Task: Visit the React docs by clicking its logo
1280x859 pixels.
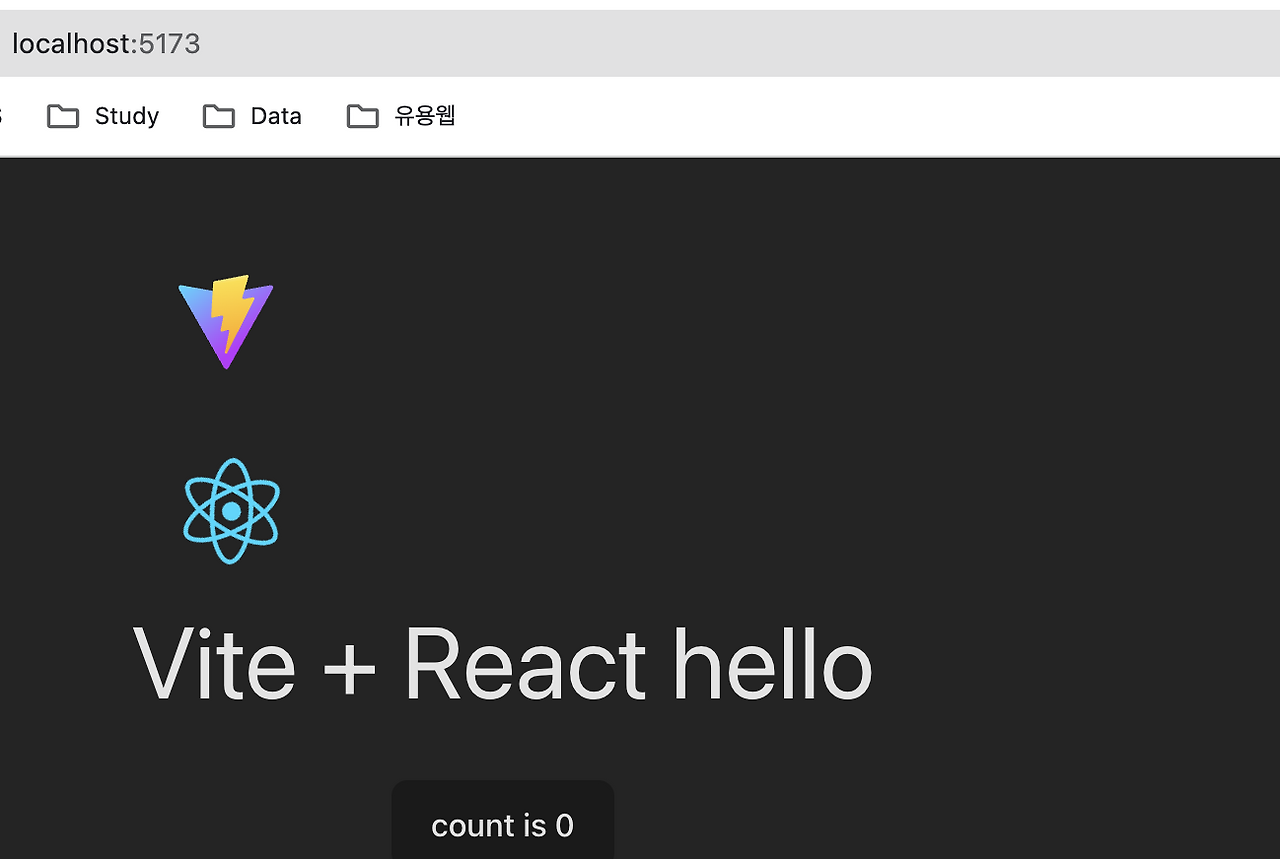Action: click(230, 510)
